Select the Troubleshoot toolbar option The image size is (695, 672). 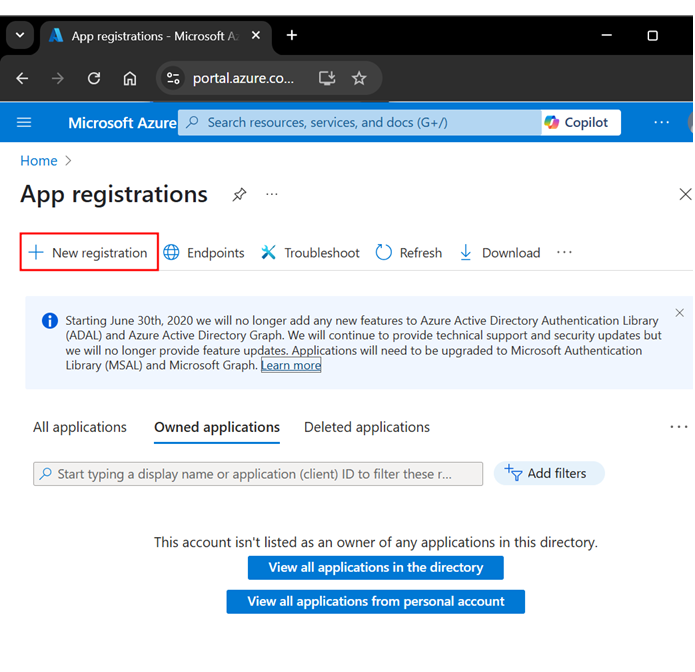(x=310, y=253)
